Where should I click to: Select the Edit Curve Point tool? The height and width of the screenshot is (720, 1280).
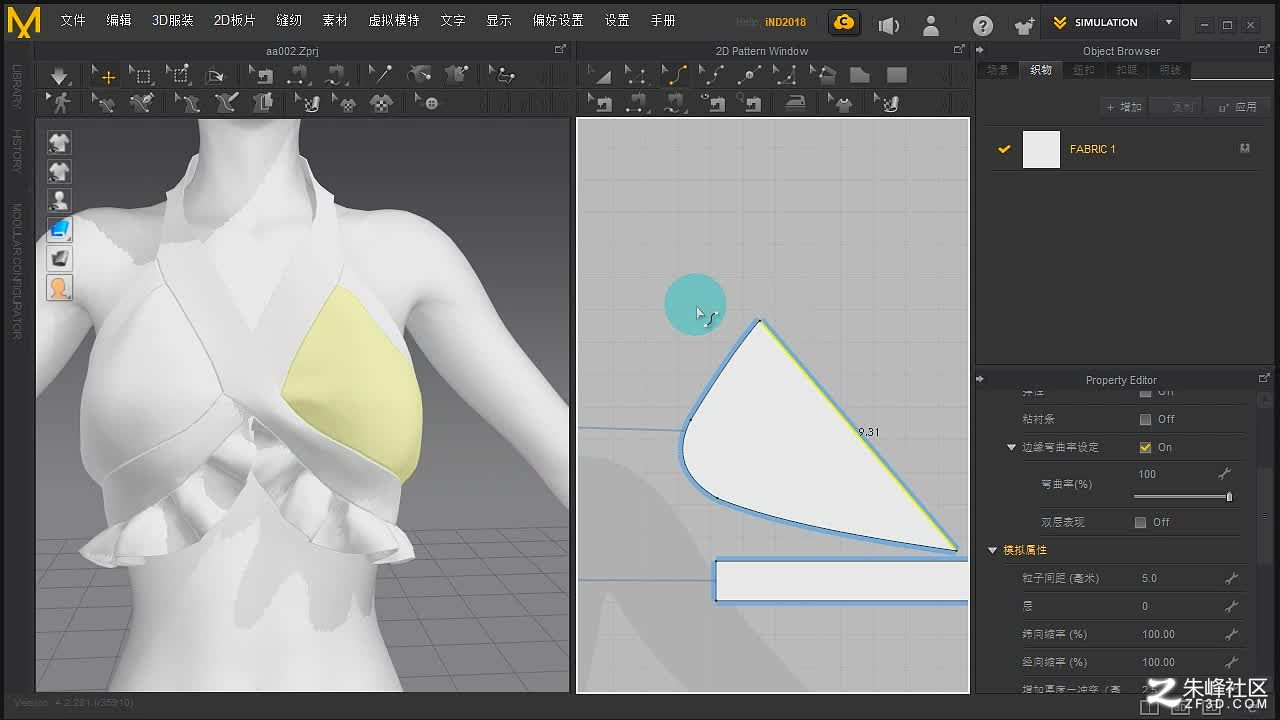(x=711, y=75)
